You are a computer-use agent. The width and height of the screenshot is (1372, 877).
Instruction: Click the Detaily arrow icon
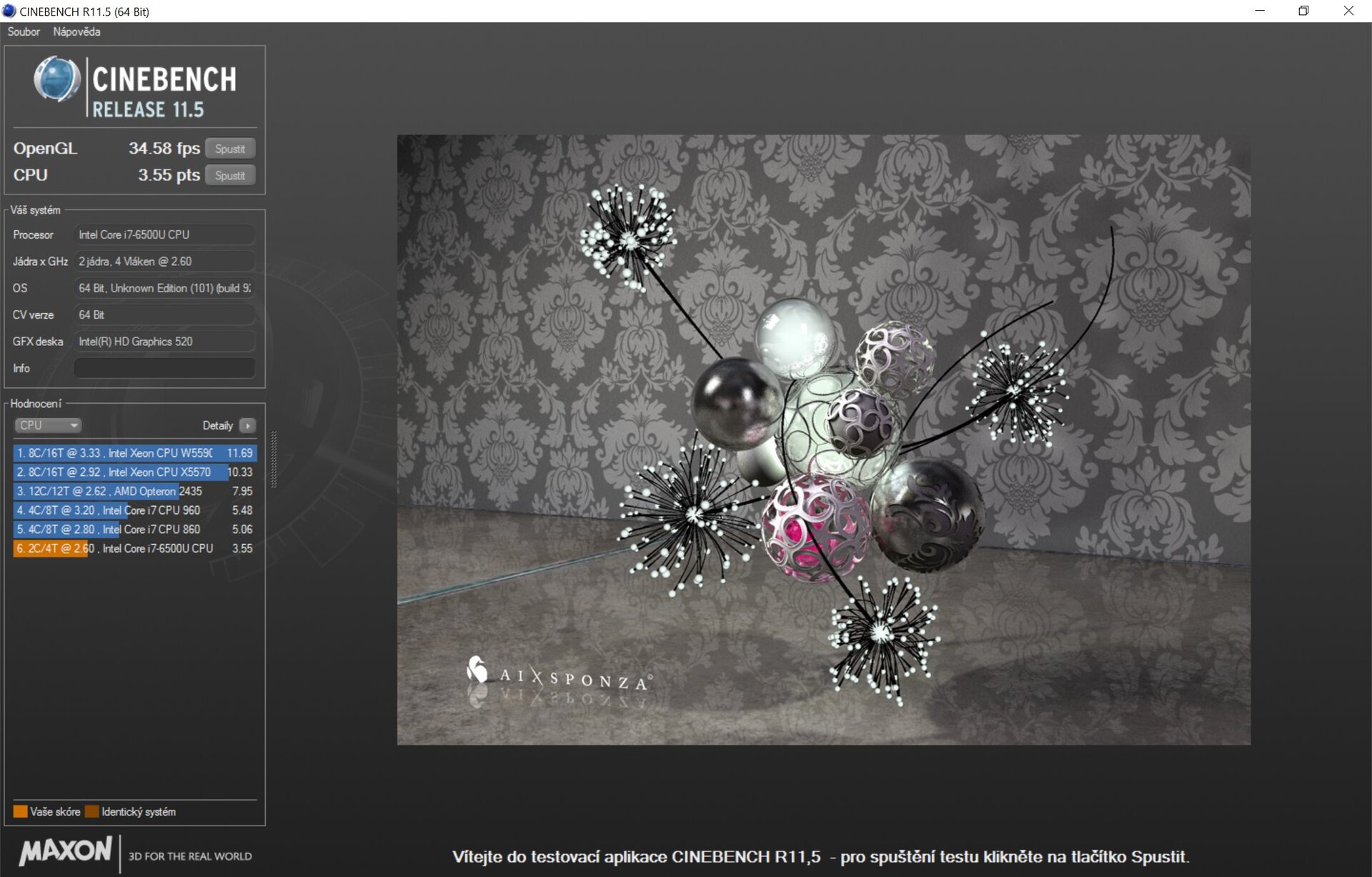click(x=247, y=425)
